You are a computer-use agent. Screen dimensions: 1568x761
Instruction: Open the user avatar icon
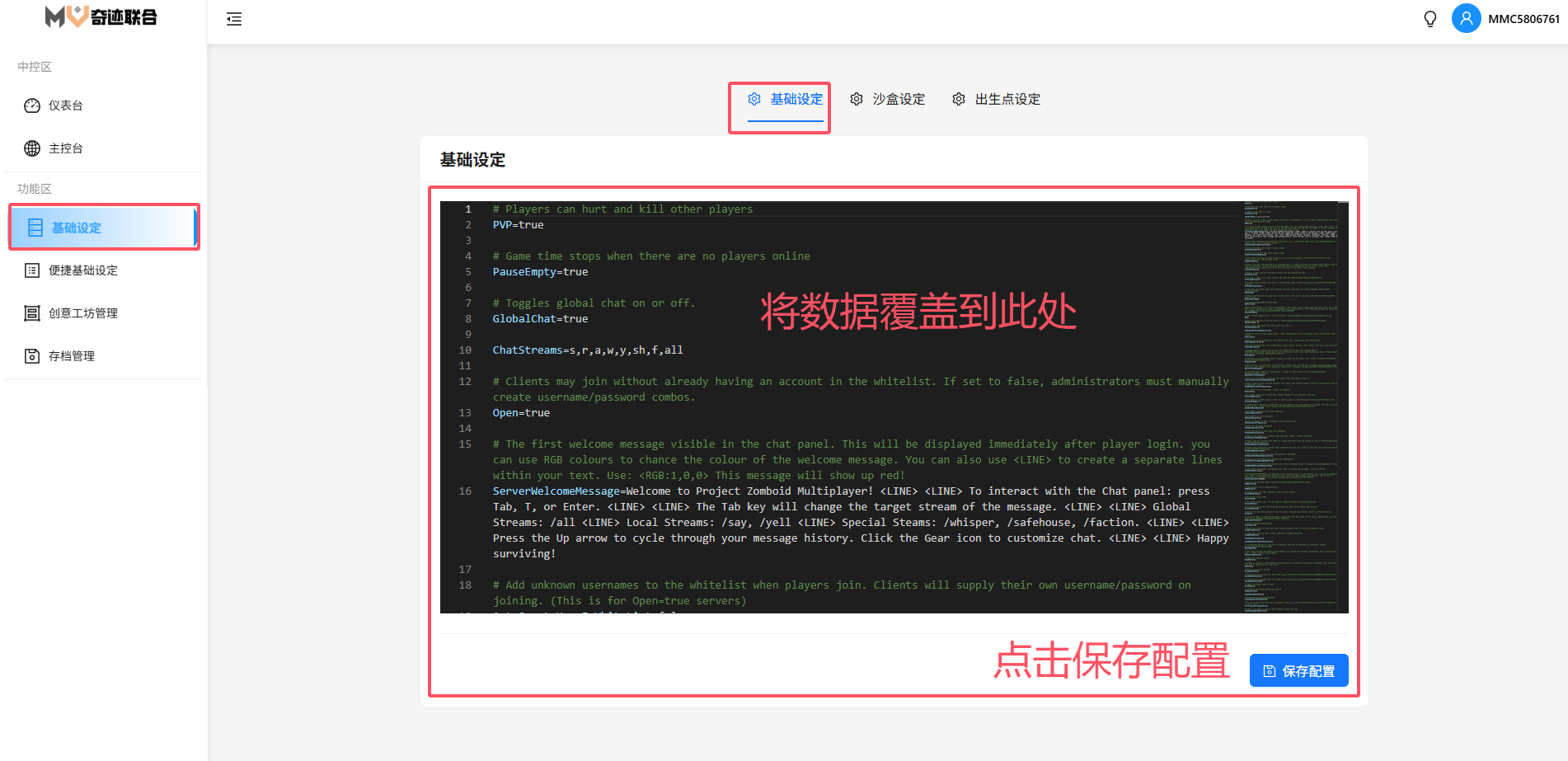[x=1466, y=18]
